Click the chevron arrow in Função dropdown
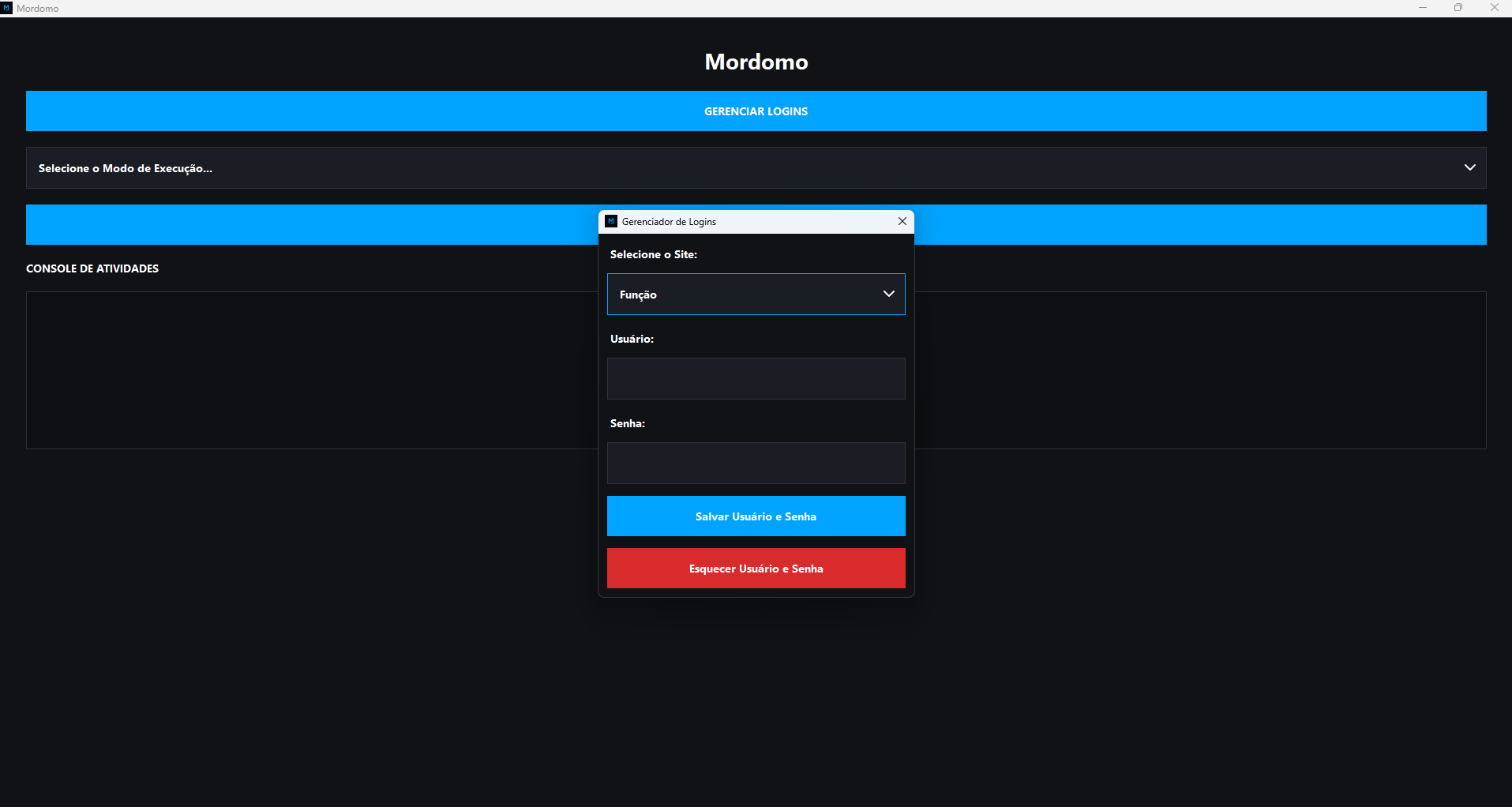Screen dimensions: 1512x807 [888, 294]
